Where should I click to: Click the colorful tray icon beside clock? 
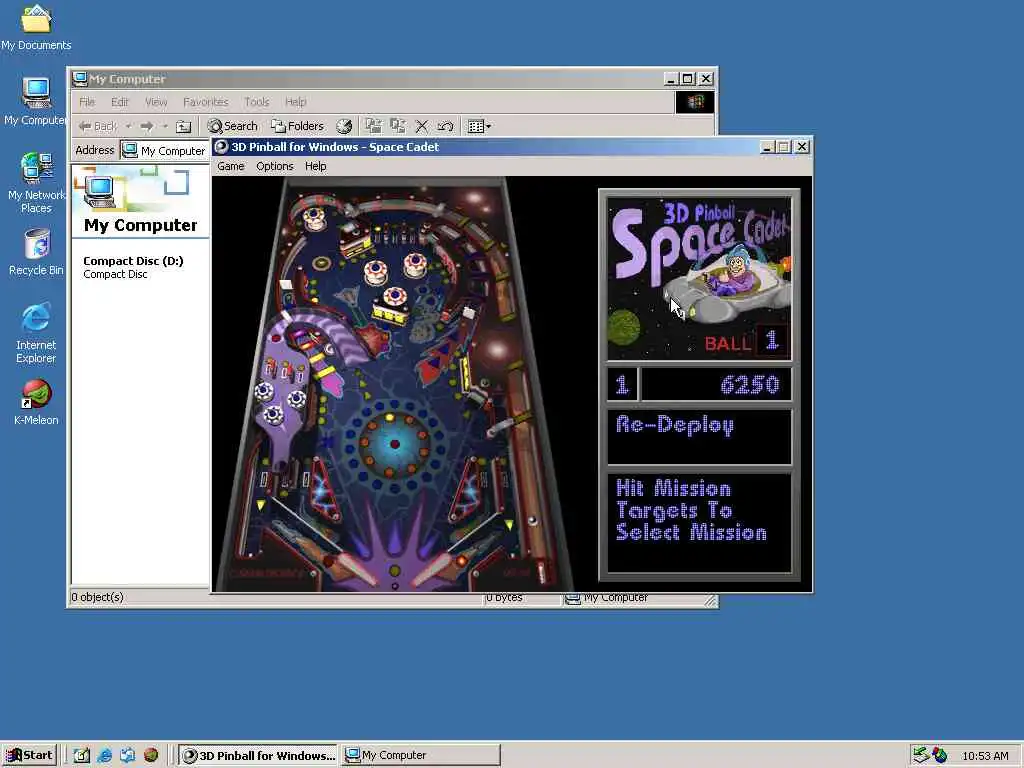pos(940,756)
